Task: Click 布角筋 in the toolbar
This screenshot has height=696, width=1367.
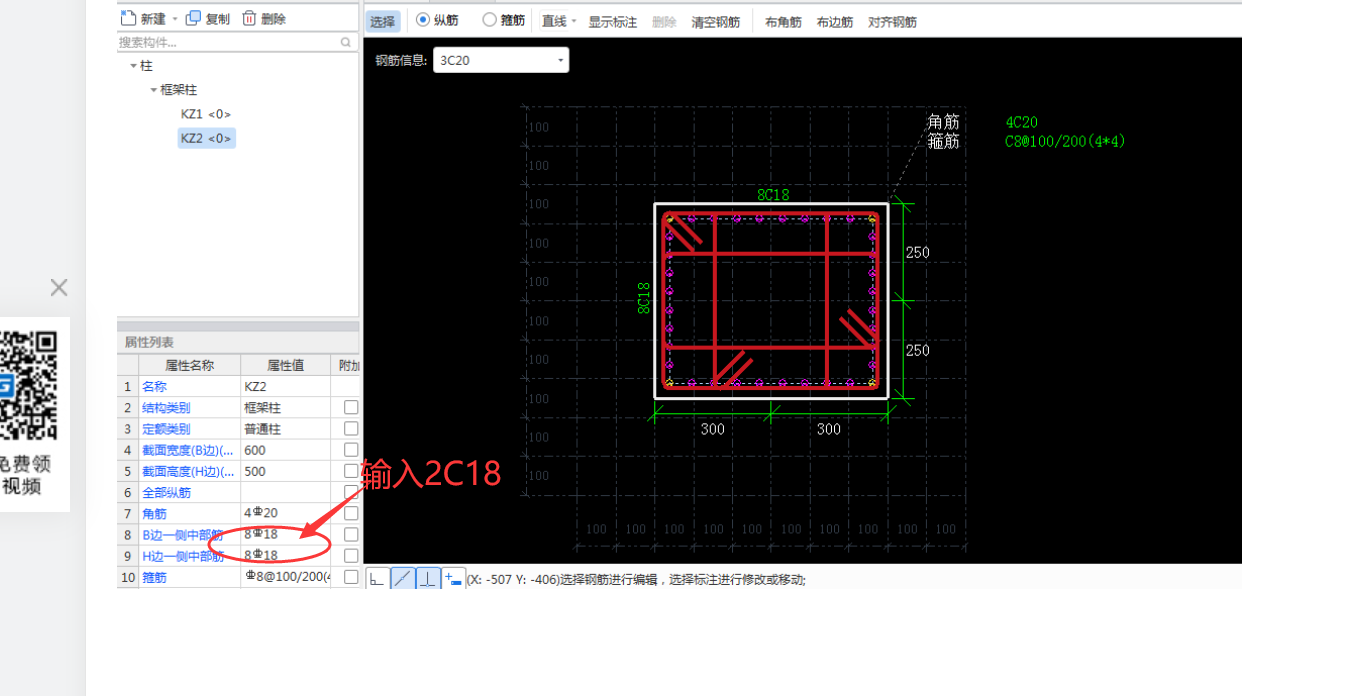Action: [x=783, y=22]
